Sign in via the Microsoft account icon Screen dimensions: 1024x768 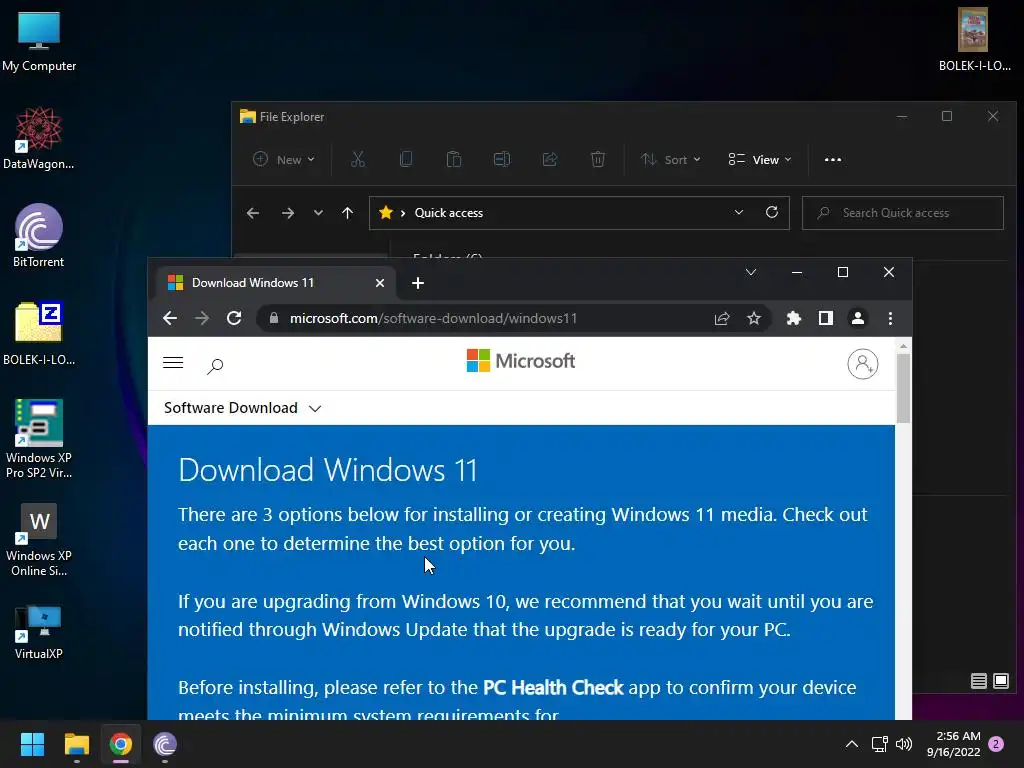[x=863, y=364]
